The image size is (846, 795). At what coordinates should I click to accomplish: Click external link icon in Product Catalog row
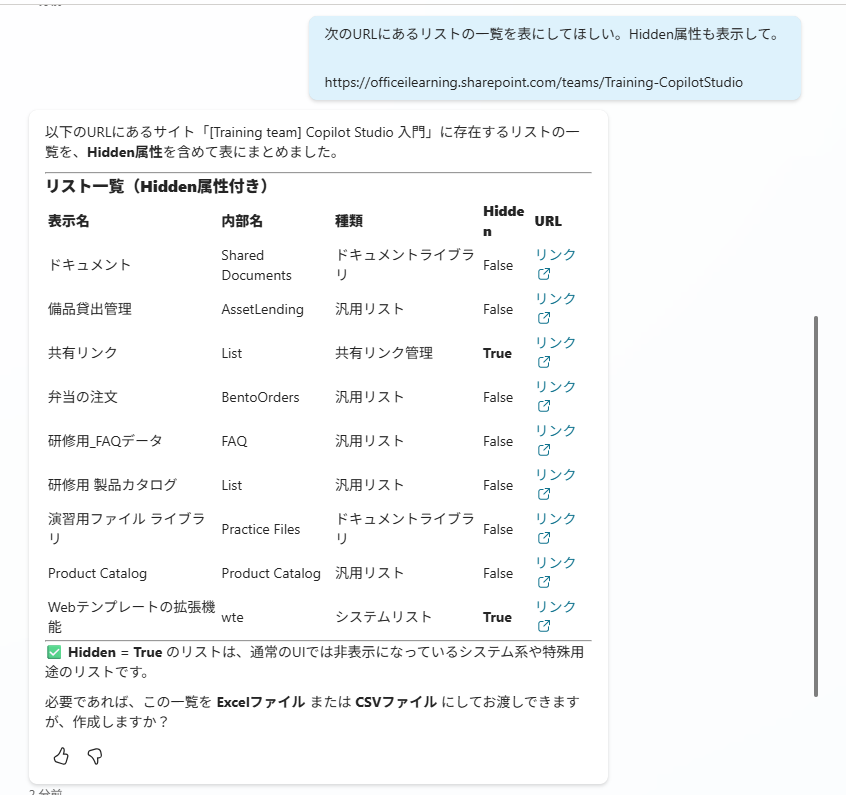coord(544,582)
